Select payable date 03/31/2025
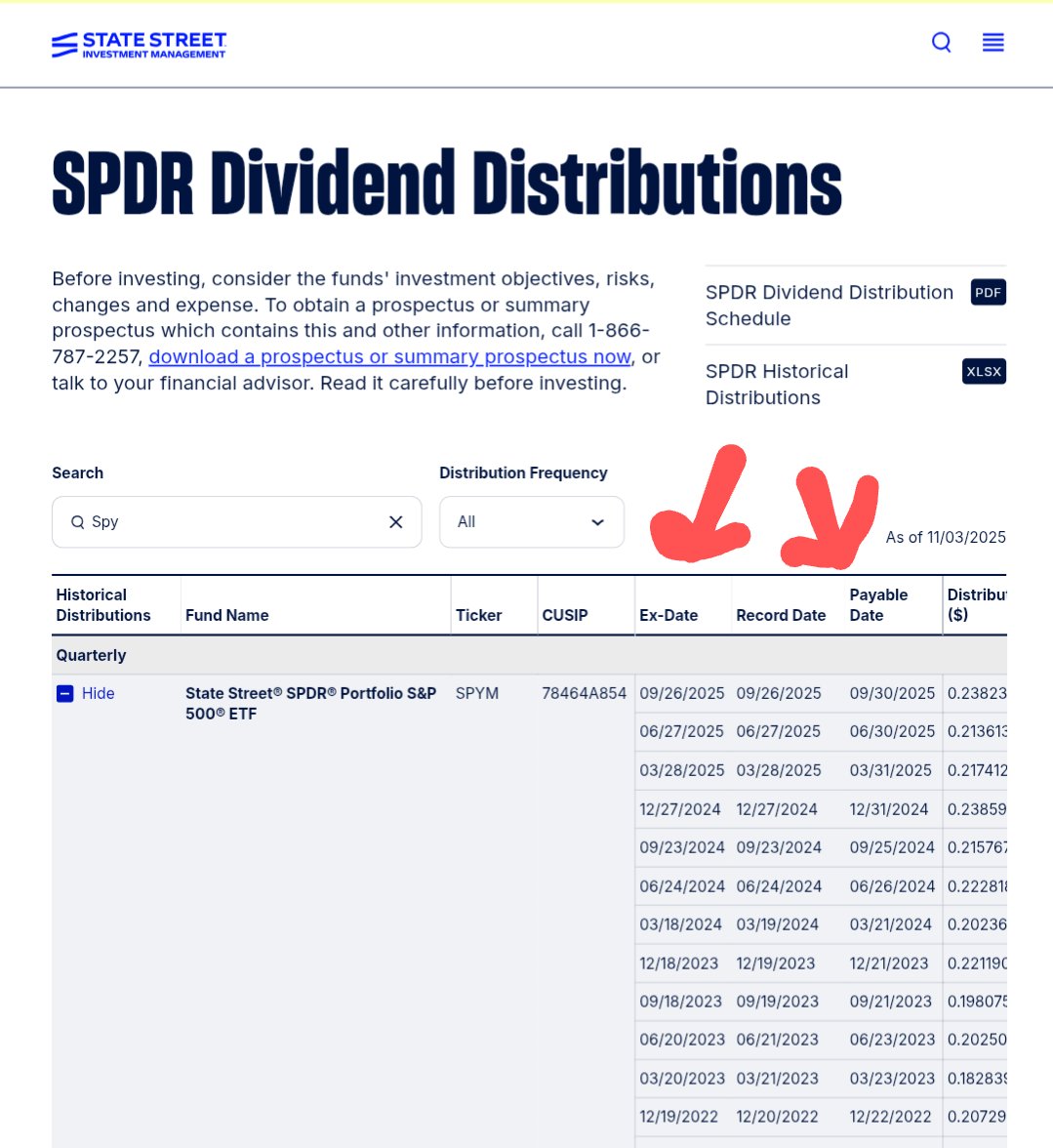 click(x=891, y=770)
